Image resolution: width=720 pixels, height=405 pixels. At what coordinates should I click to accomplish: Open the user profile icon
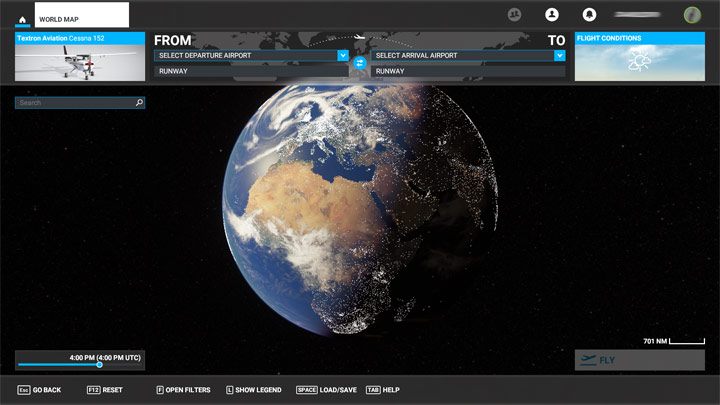[x=551, y=15]
